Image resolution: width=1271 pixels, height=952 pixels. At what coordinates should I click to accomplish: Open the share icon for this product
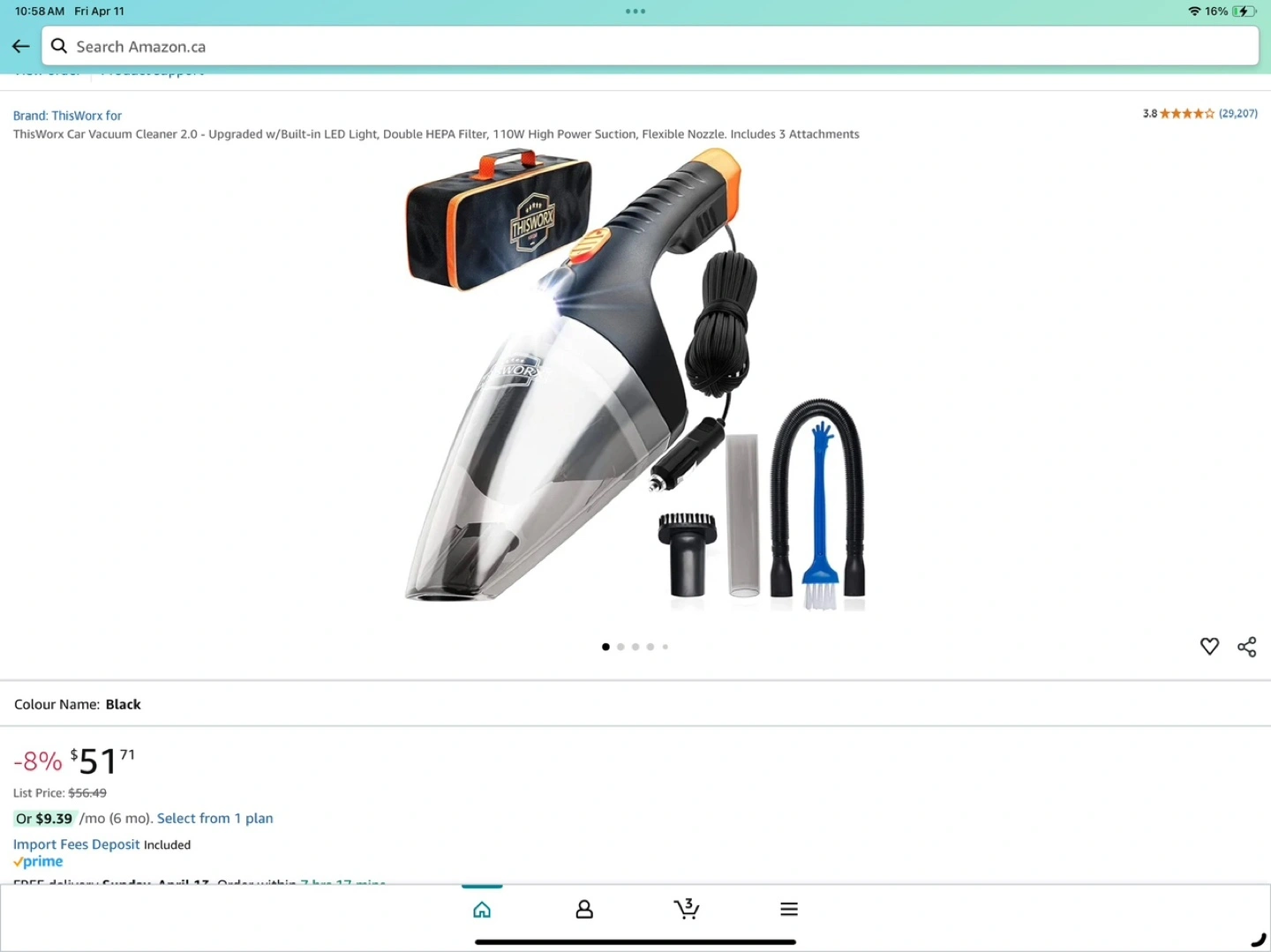click(x=1246, y=647)
